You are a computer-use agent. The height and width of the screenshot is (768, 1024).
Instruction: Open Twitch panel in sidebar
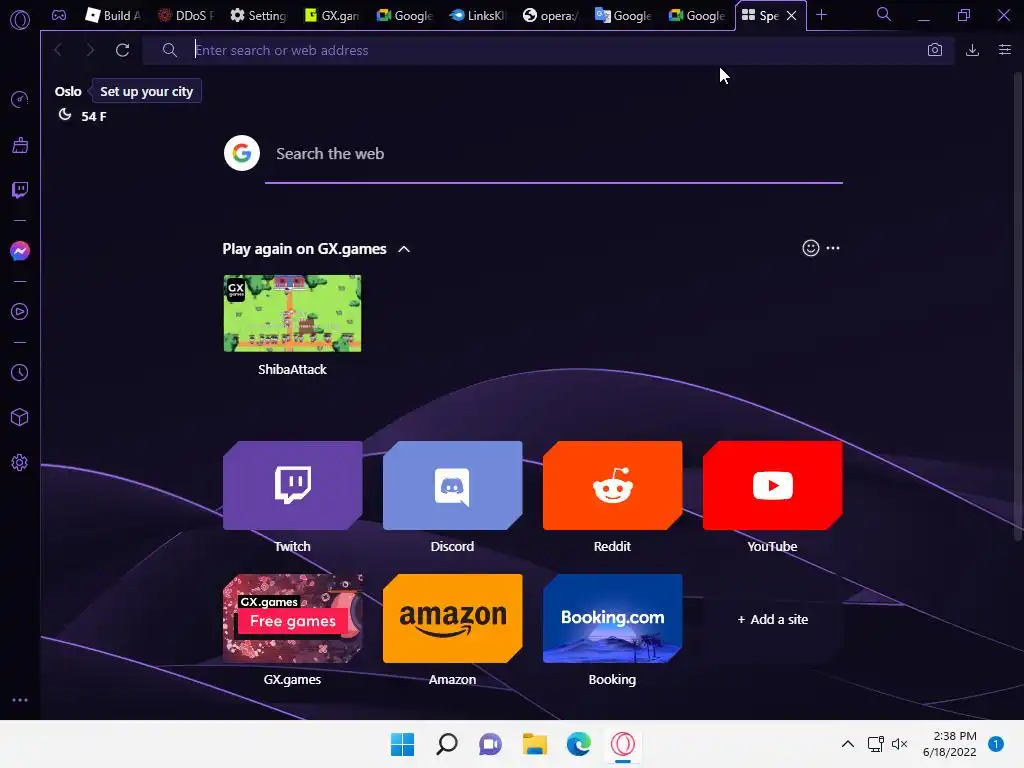[20, 190]
